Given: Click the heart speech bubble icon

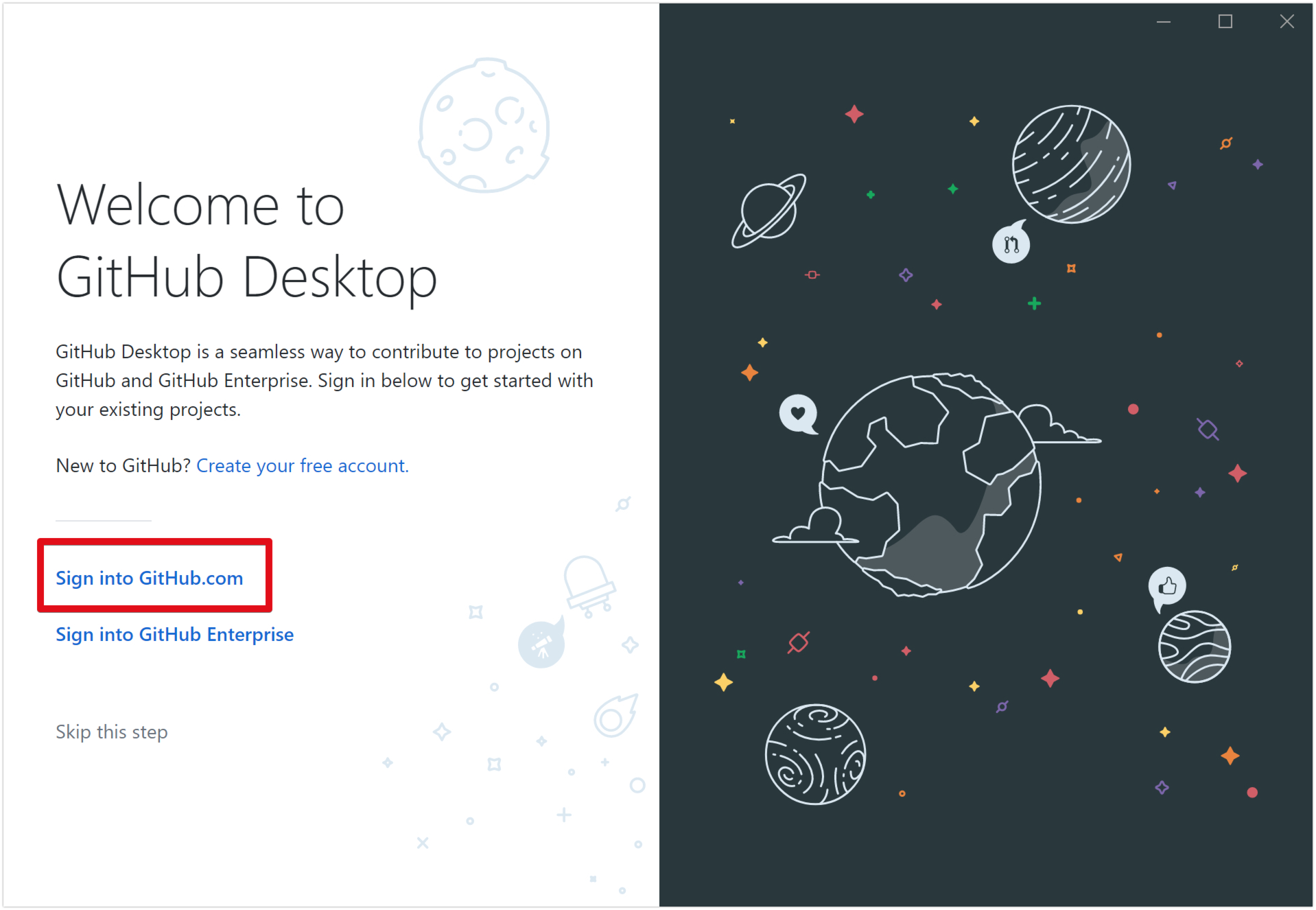Looking at the screenshot, I should coord(798,413).
